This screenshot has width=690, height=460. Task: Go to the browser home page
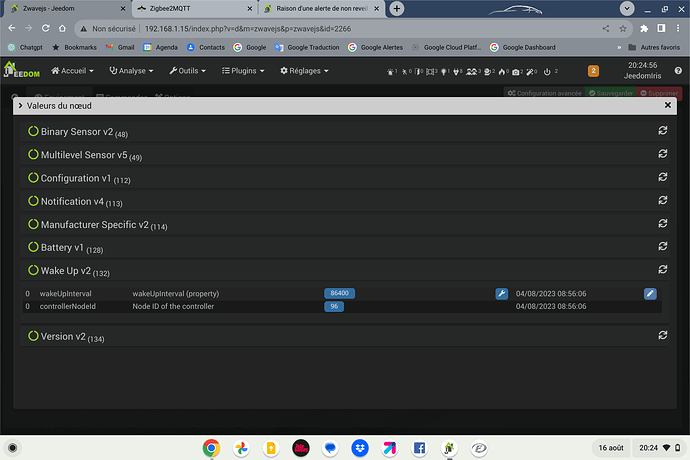click(x=62, y=29)
